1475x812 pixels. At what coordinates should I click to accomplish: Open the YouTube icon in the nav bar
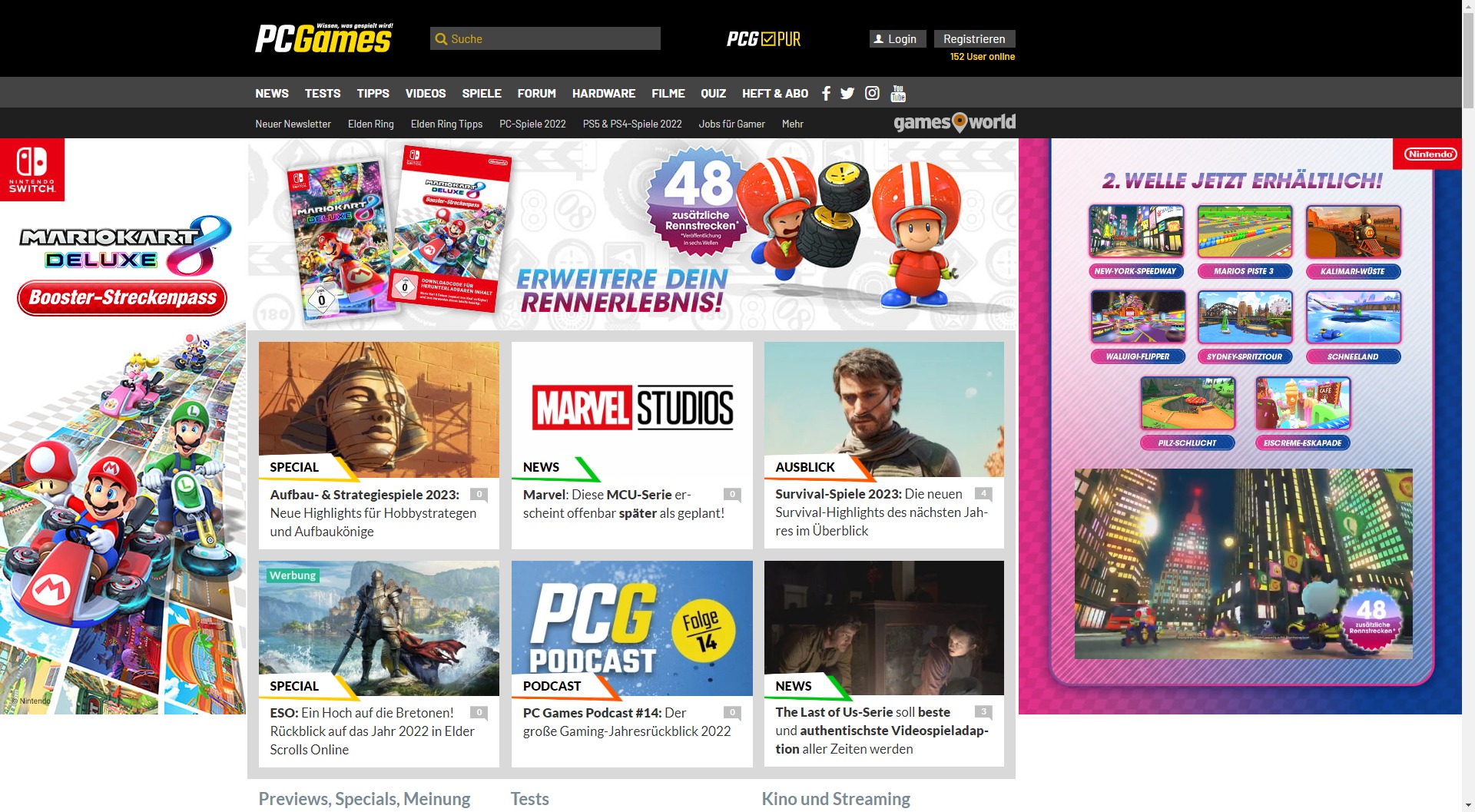pyautogui.click(x=898, y=93)
